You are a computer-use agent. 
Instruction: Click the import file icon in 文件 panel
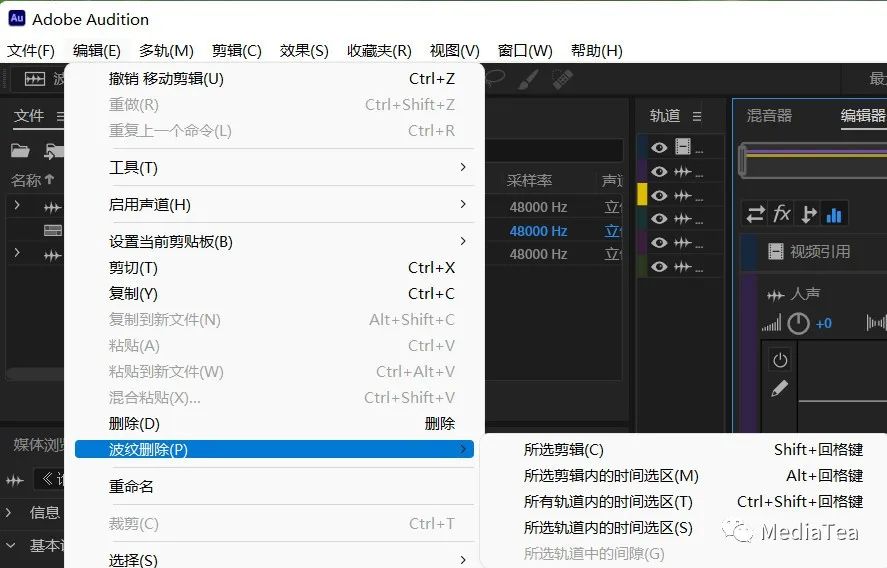54,150
